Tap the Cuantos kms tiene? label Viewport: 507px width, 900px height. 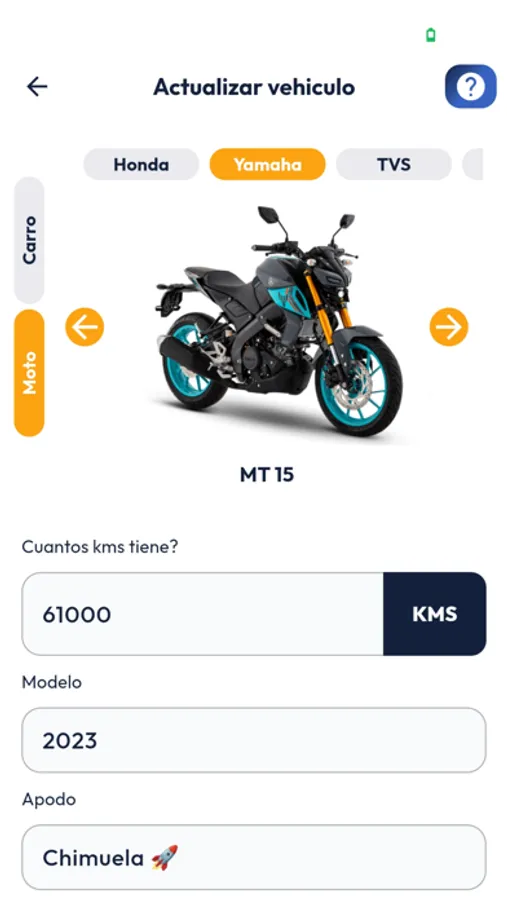pos(100,547)
